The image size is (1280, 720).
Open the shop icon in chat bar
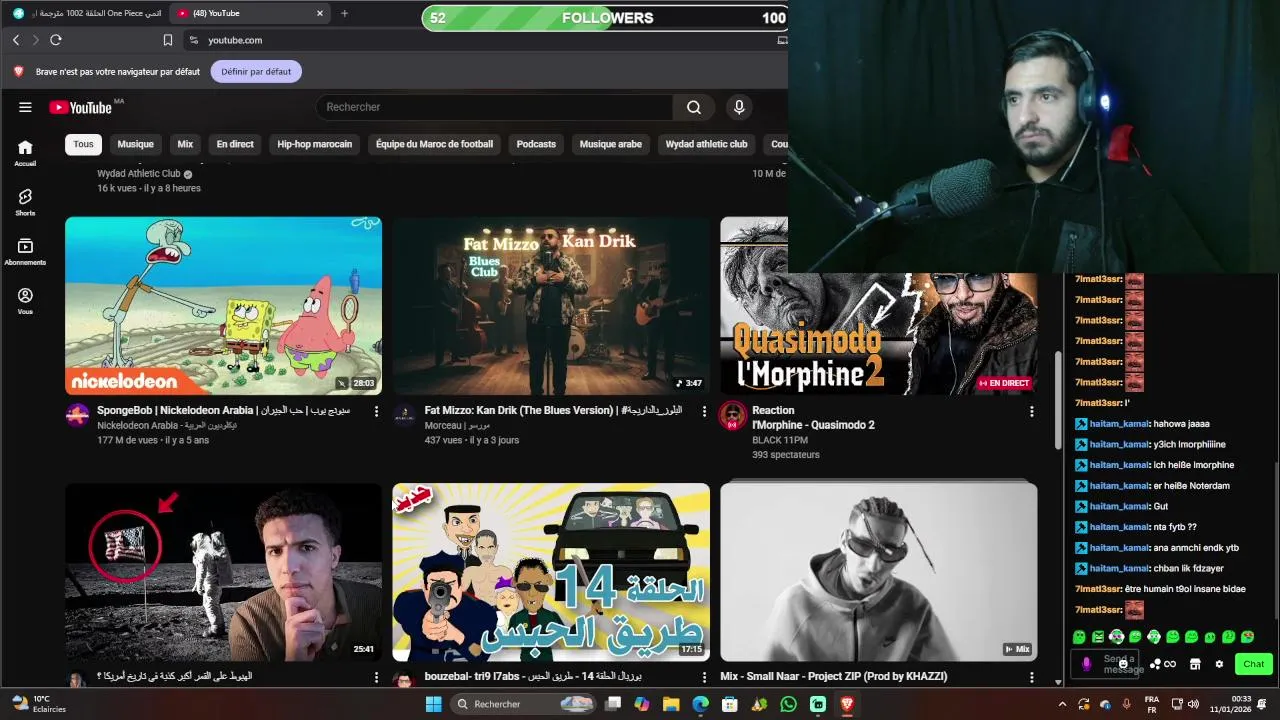[x=1194, y=664]
